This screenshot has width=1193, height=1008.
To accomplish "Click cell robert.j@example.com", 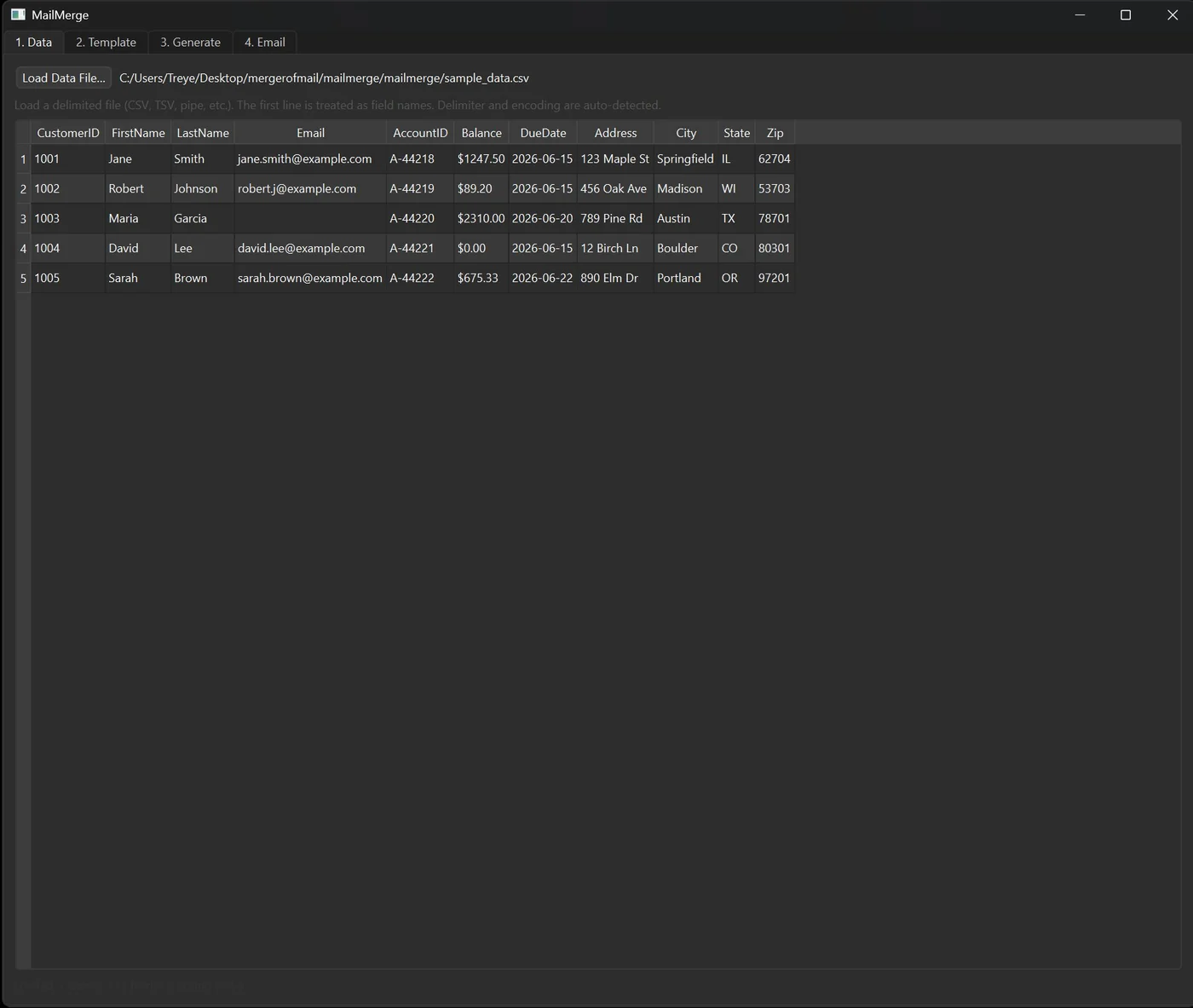I will coord(310,188).
